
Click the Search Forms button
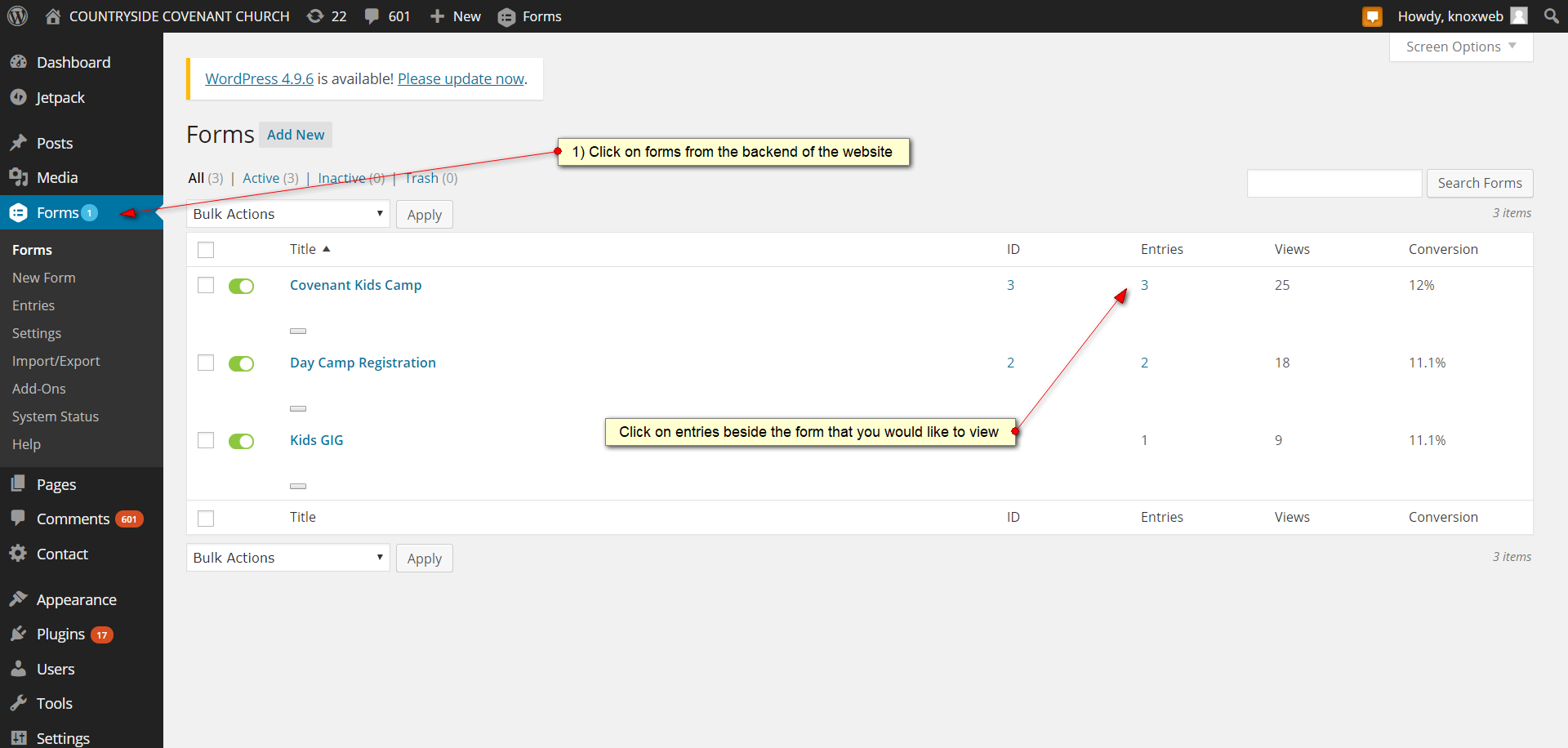coord(1480,183)
